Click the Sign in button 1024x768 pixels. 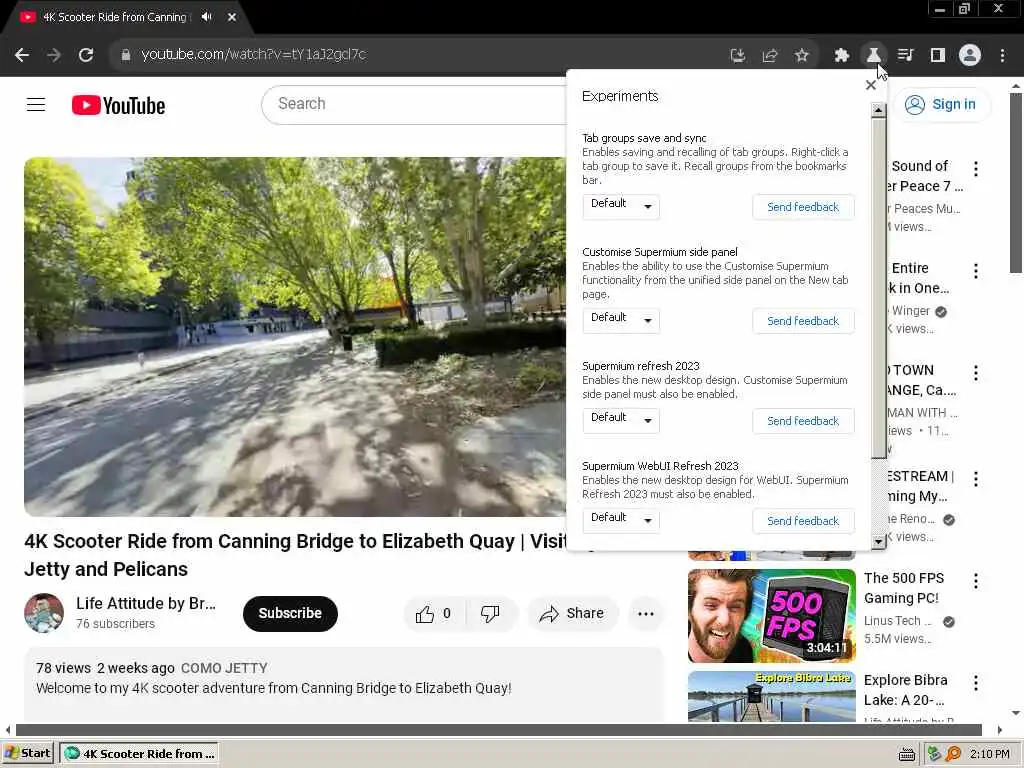pyautogui.click(x=942, y=104)
